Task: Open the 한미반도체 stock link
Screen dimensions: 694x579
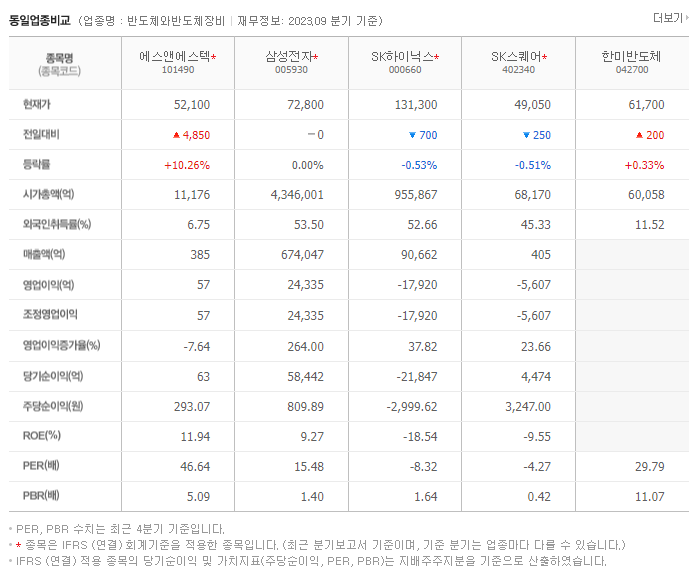Action: (631, 56)
